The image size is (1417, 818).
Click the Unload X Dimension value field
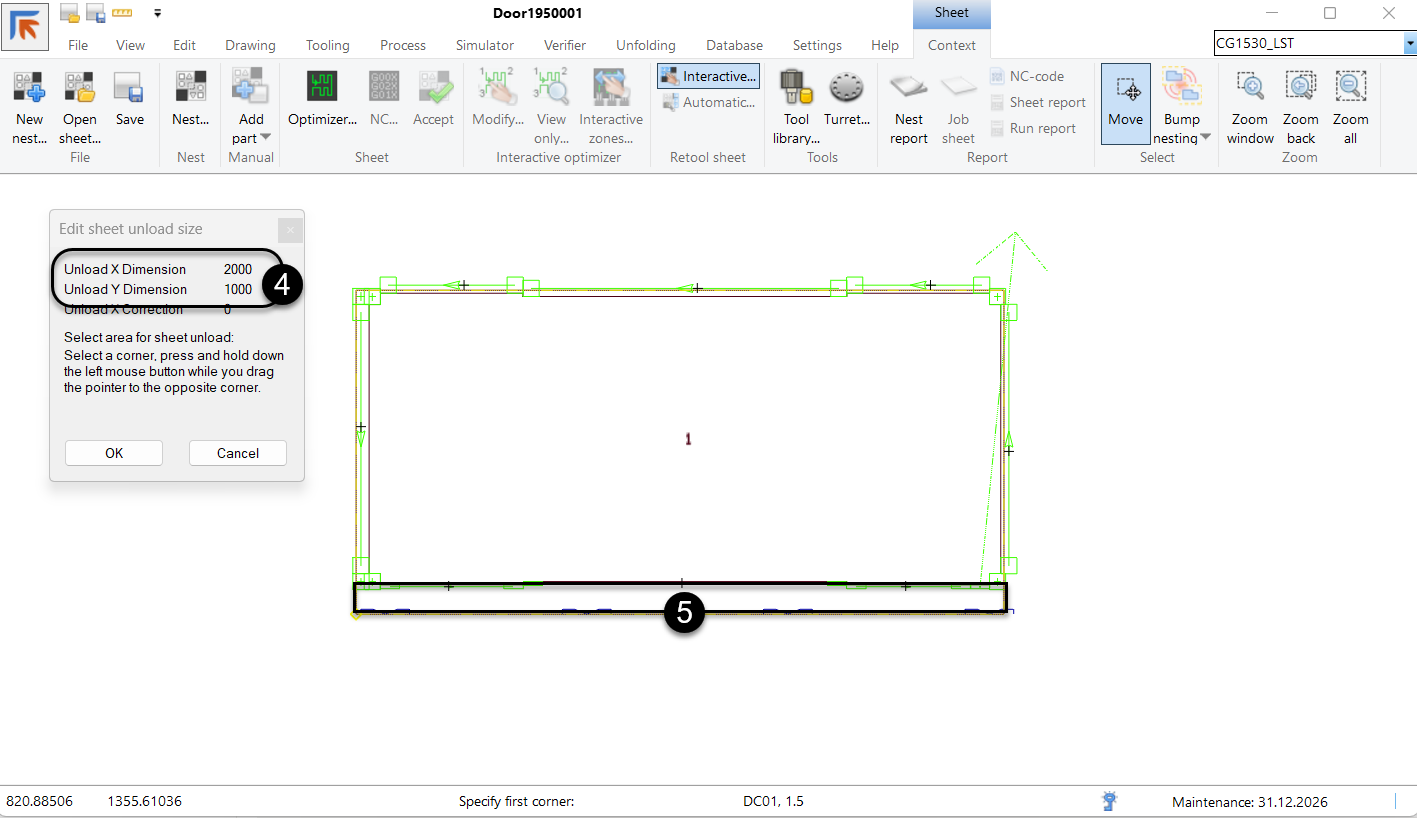point(238,269)
